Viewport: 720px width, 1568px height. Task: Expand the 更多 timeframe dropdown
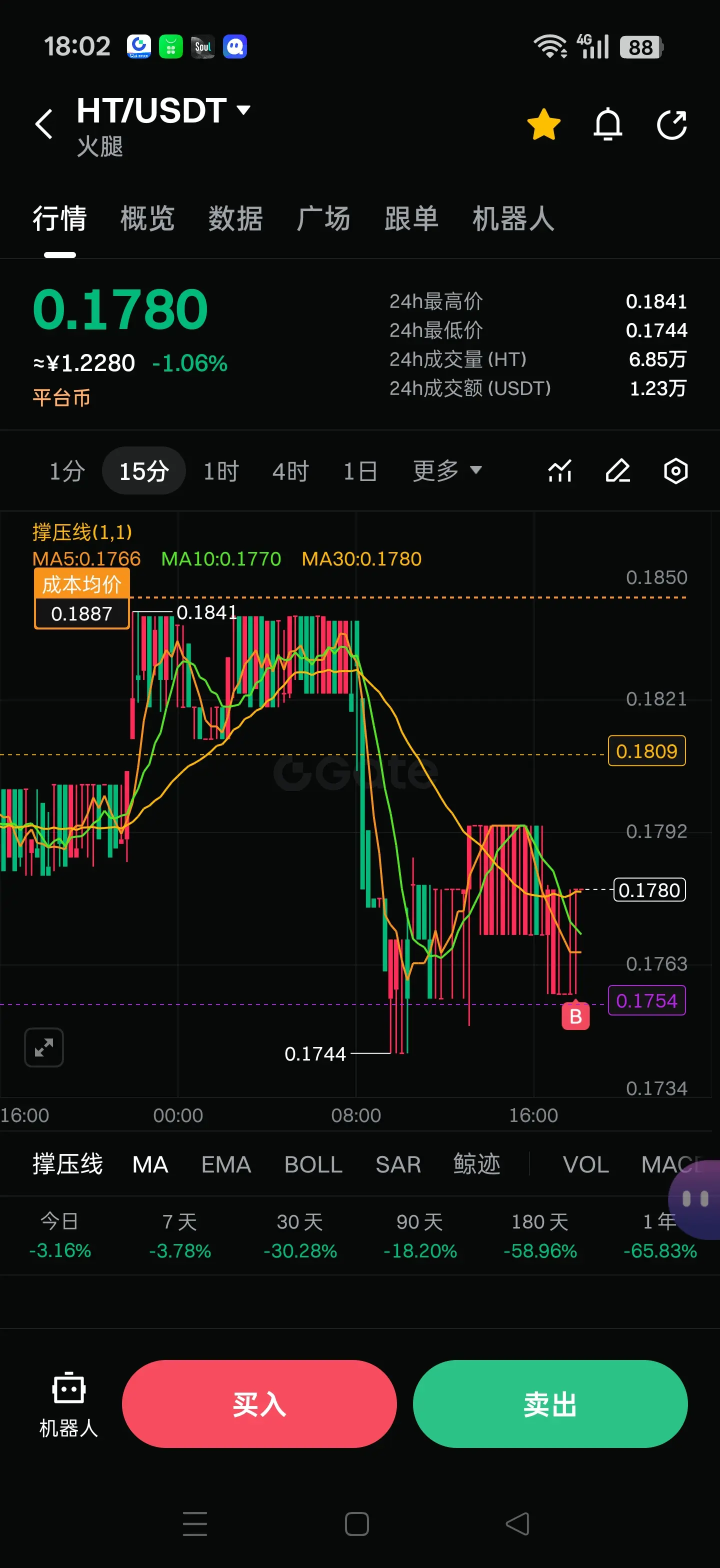[x=447, y=470]
